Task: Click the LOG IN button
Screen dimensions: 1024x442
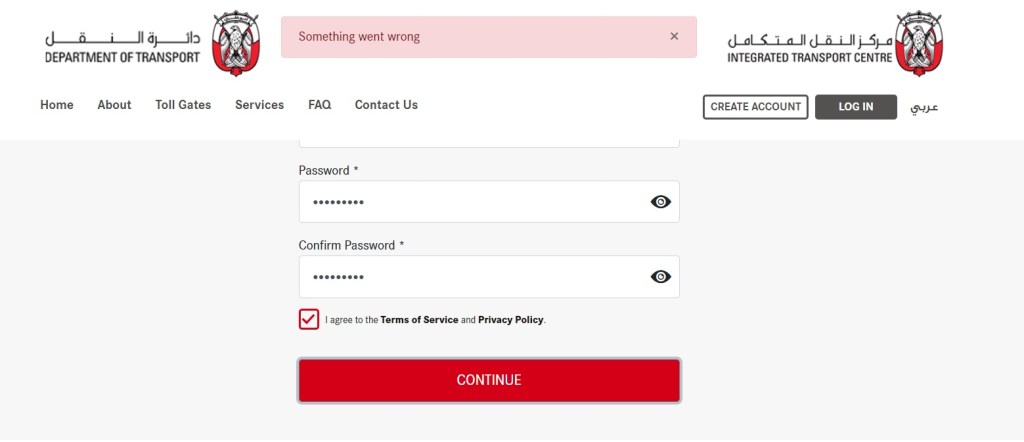Action: 855,107
